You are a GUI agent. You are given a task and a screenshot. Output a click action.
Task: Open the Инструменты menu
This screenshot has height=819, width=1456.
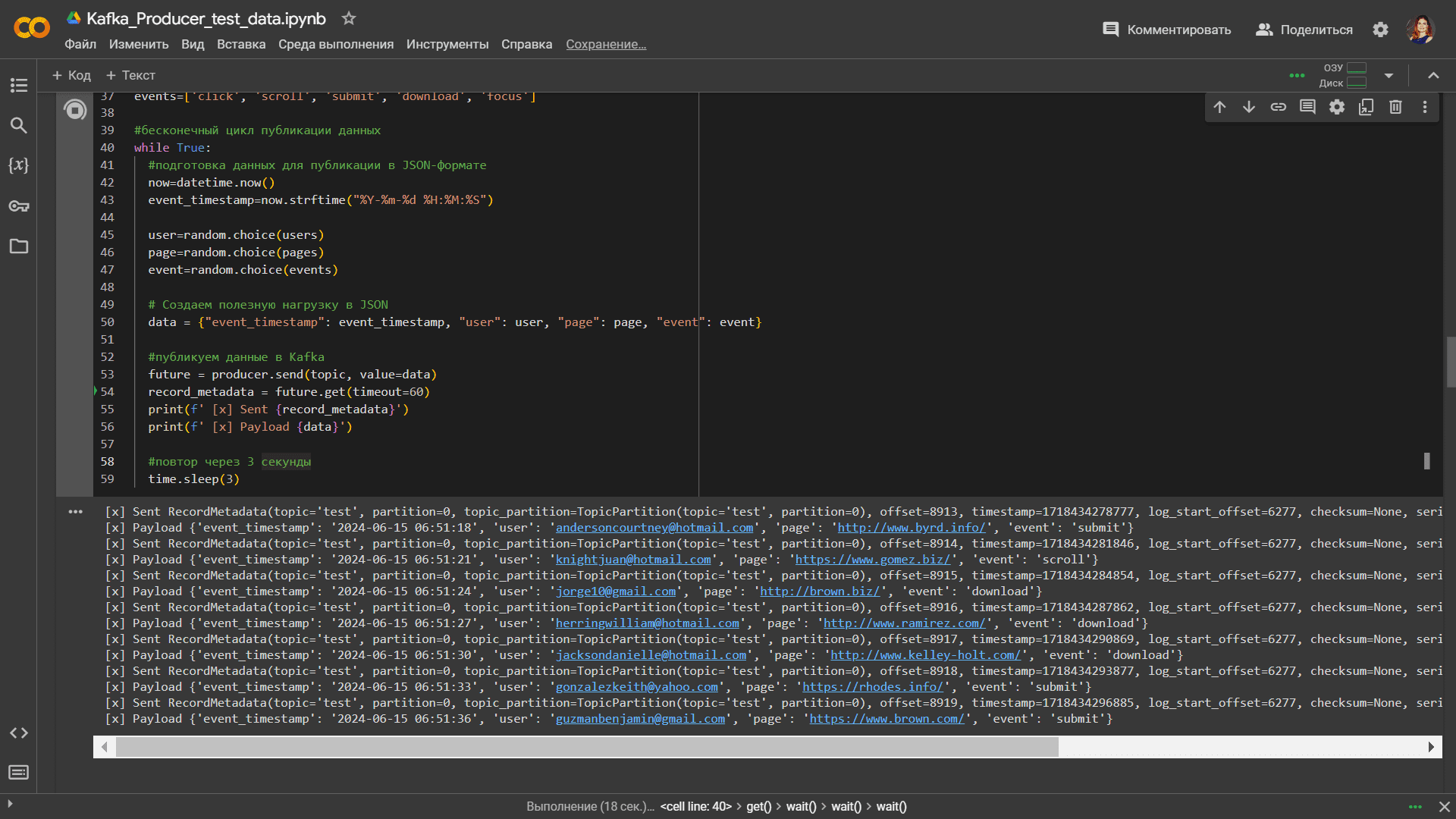click(x=447, y=44)
